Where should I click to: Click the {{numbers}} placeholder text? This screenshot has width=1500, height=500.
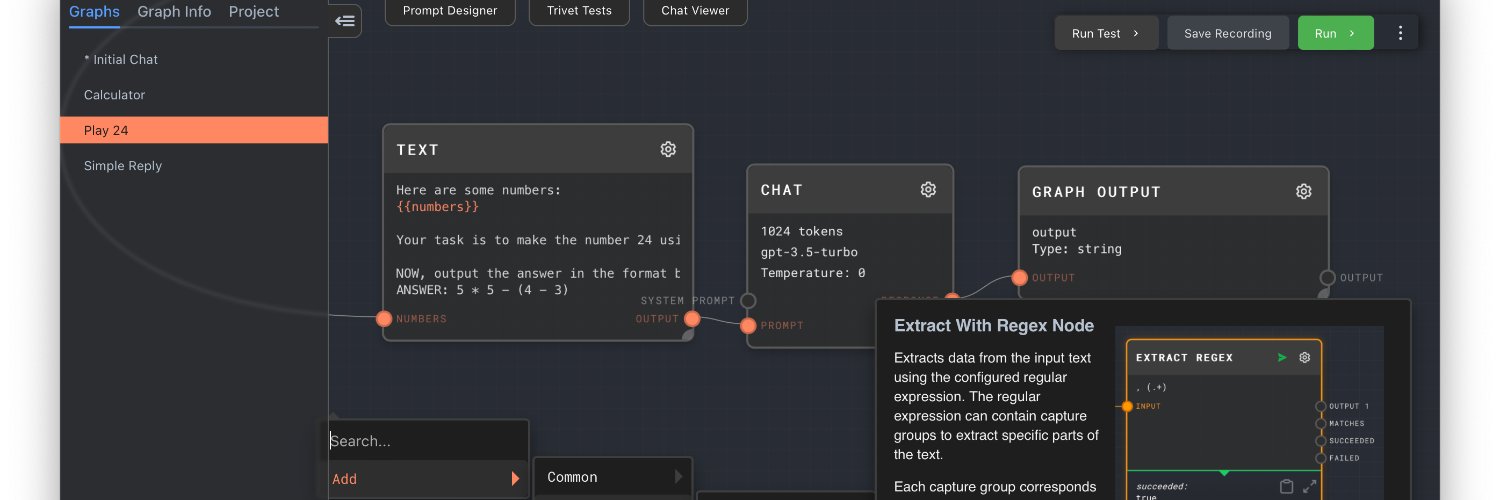[438, 207]
